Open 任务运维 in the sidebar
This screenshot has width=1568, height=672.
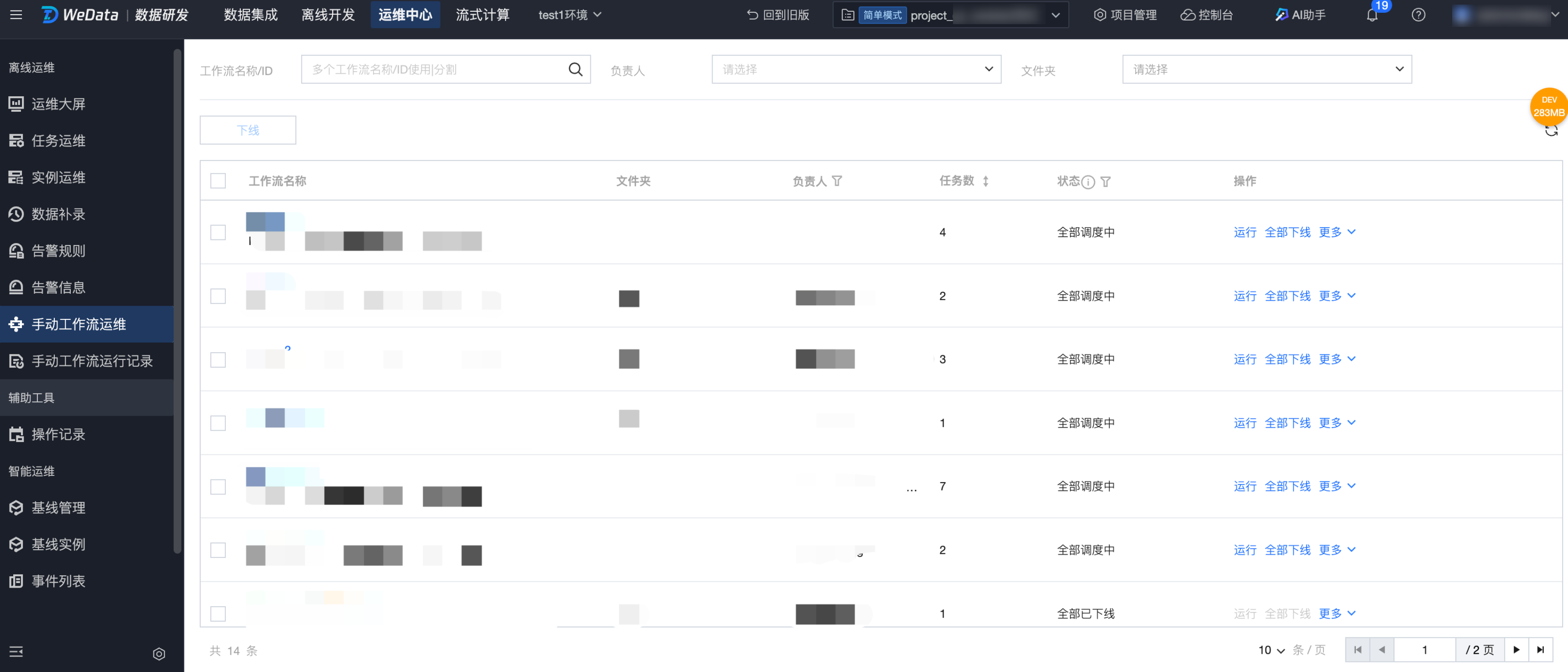[x=58, y=141]
